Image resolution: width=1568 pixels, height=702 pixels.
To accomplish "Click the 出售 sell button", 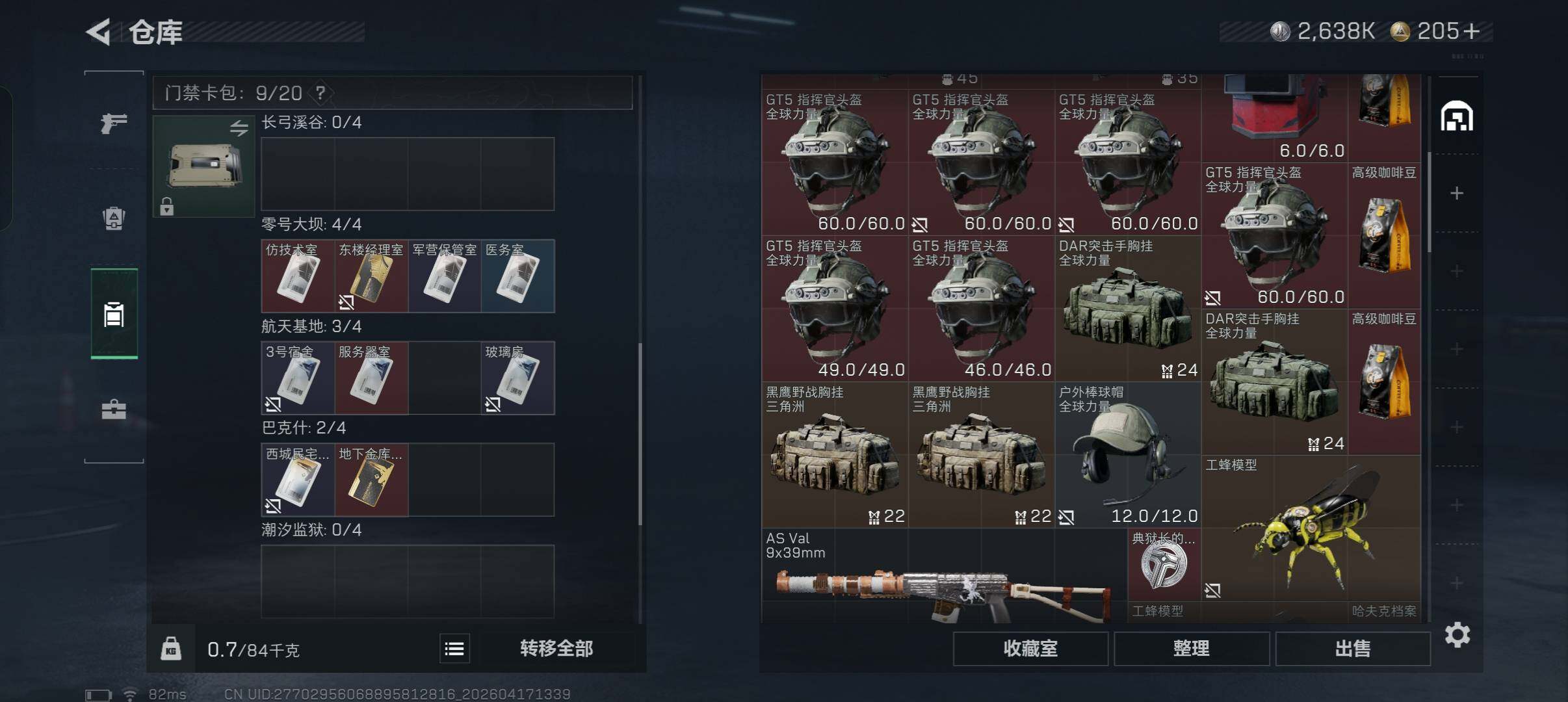I will pos(1353,649).
